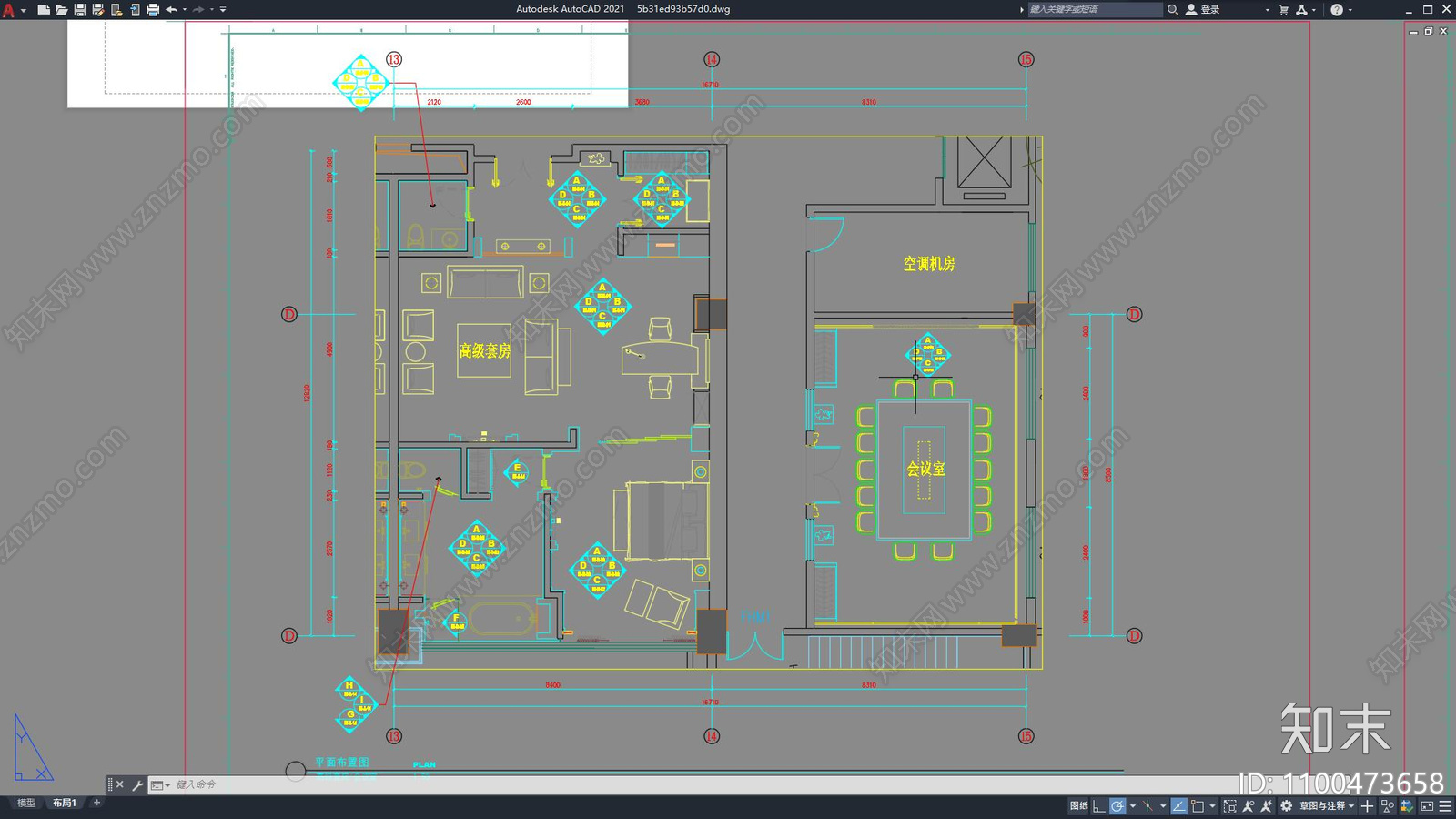The width and height of the screenshot is (1456, 819).
Task: Click the Redo arrow icon
Action: click(198, 9)
